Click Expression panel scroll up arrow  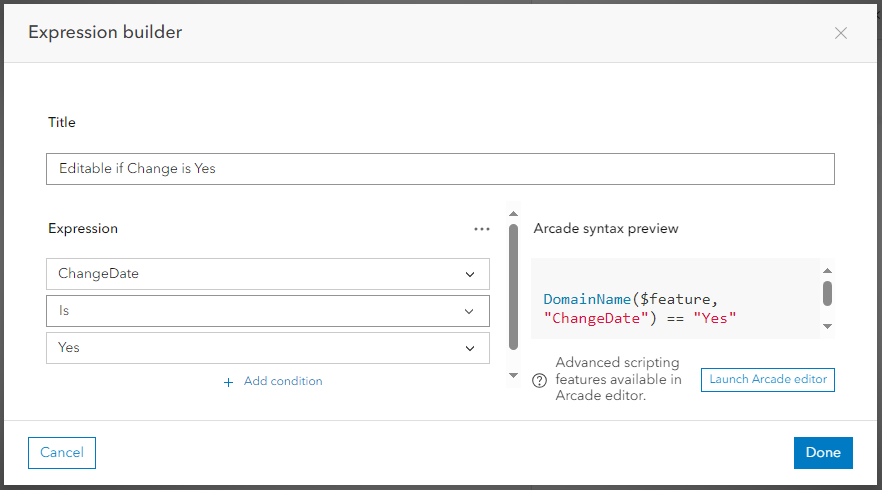pos(513,212)
